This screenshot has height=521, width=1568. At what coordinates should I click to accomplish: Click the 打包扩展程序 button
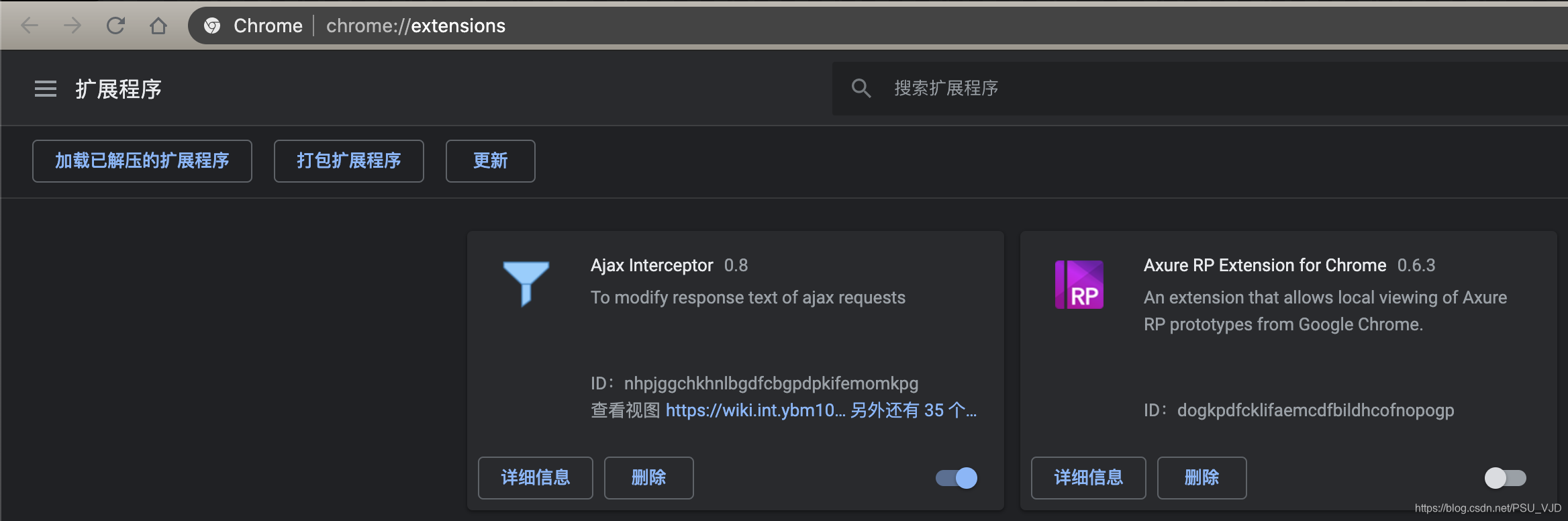[349, 161]
